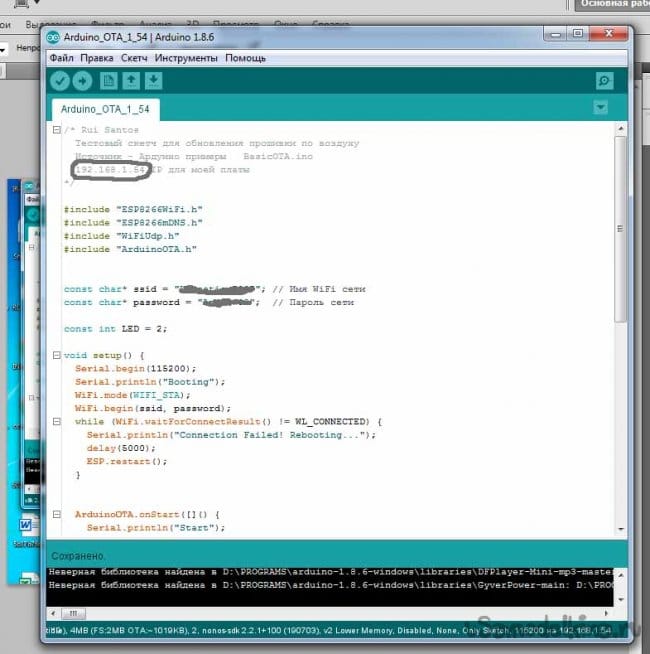650x654 pixels.
Task: Click the Upload sketch arrow icon
Action: pos(82,81)
